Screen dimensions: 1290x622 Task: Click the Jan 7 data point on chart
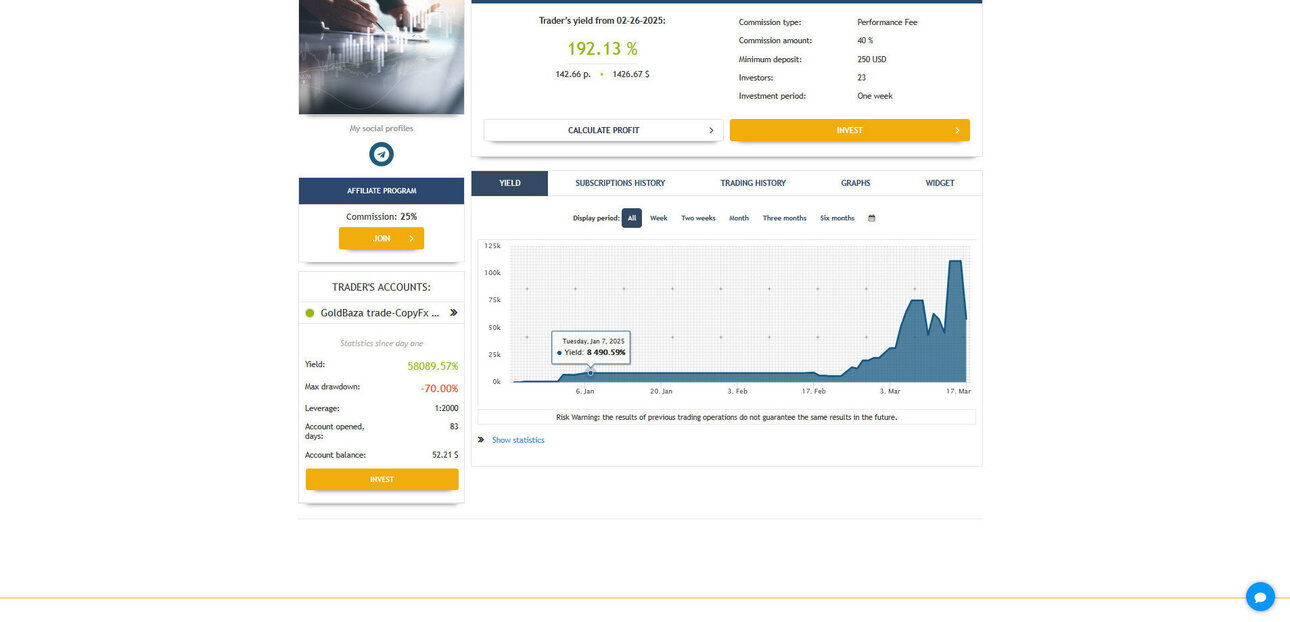point(590,372)
